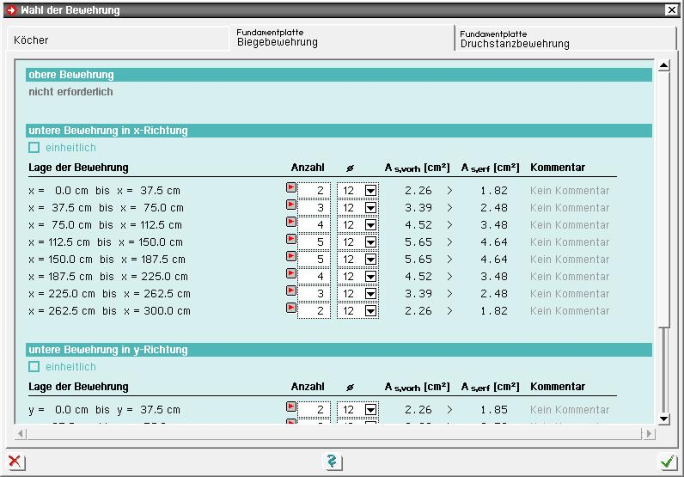Open diameter dropdown for x = 37.5 to 75.0 cm
This screenshot has width=684, height=477.
[x=370, y=208]
